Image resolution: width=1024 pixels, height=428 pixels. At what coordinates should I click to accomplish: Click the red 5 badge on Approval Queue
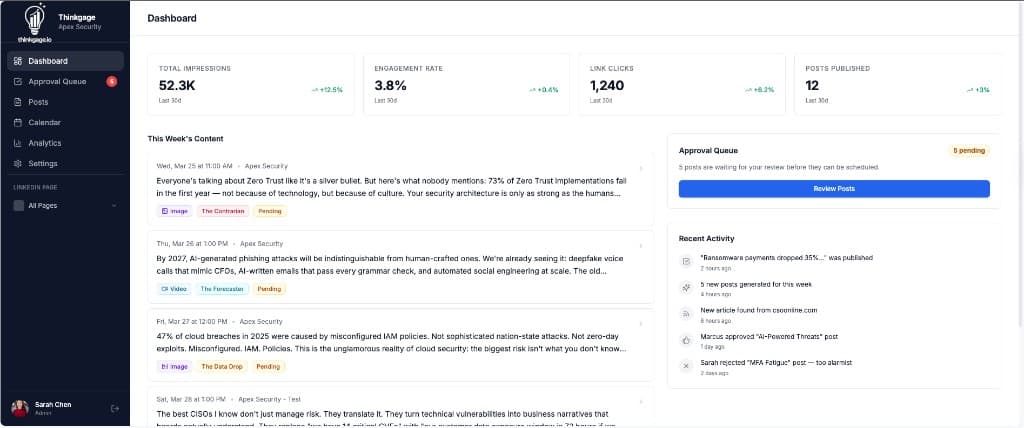point(112,82)
